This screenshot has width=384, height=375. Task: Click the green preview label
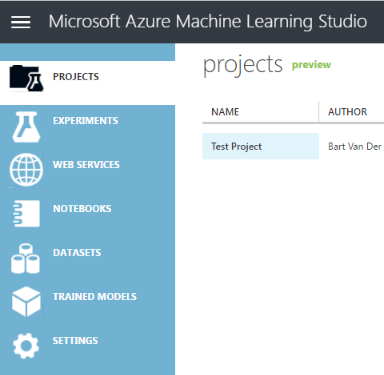coord(311,65)
